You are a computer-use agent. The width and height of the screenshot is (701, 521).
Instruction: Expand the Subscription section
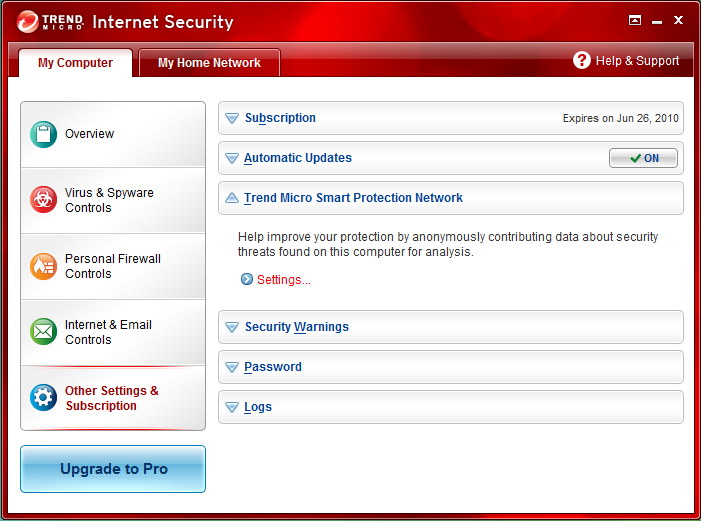pyautogui.click(x=451, y=118)
